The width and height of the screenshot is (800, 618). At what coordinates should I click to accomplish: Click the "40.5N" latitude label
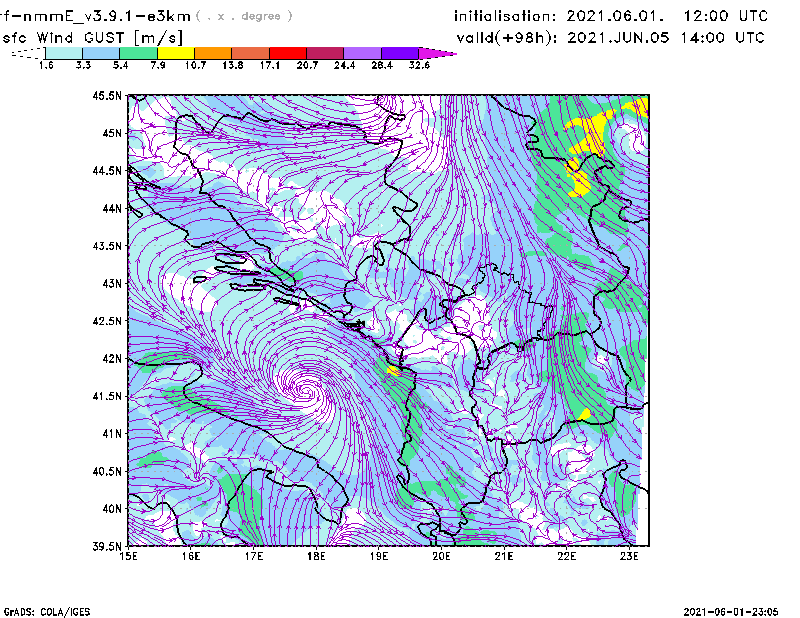(107, 471)
